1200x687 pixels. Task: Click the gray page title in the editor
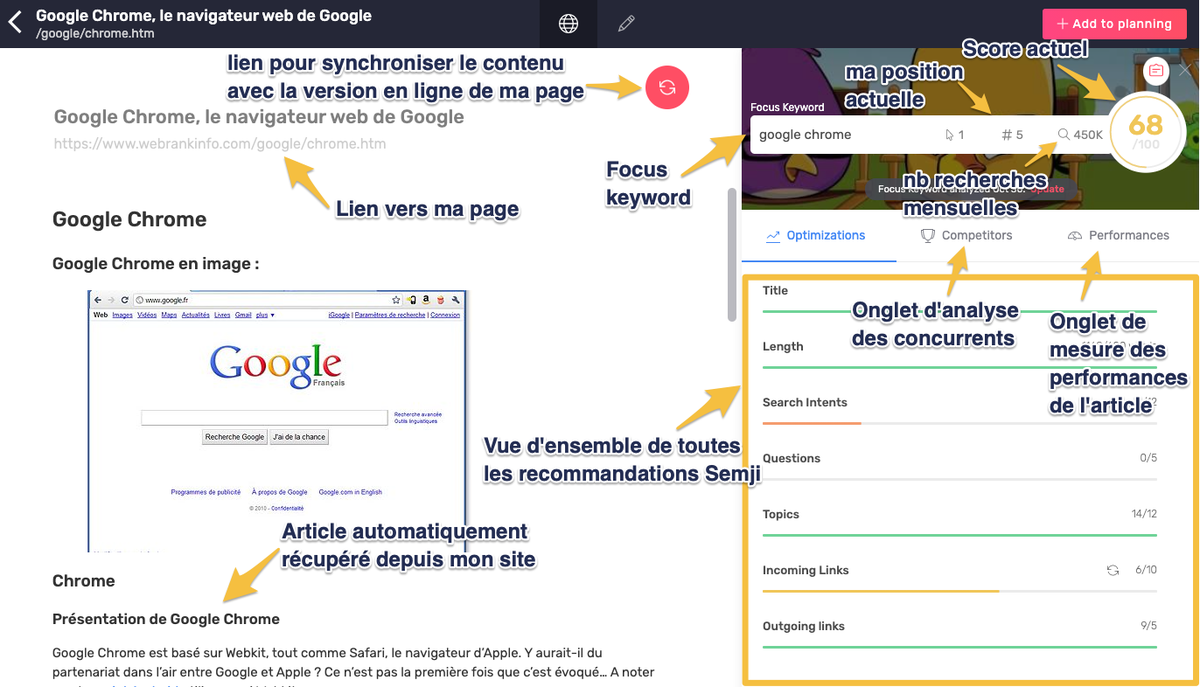(259, 117)
